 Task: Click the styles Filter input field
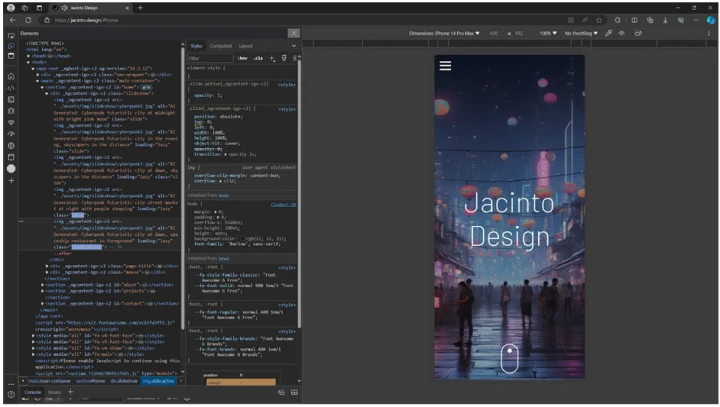[210, 58]
